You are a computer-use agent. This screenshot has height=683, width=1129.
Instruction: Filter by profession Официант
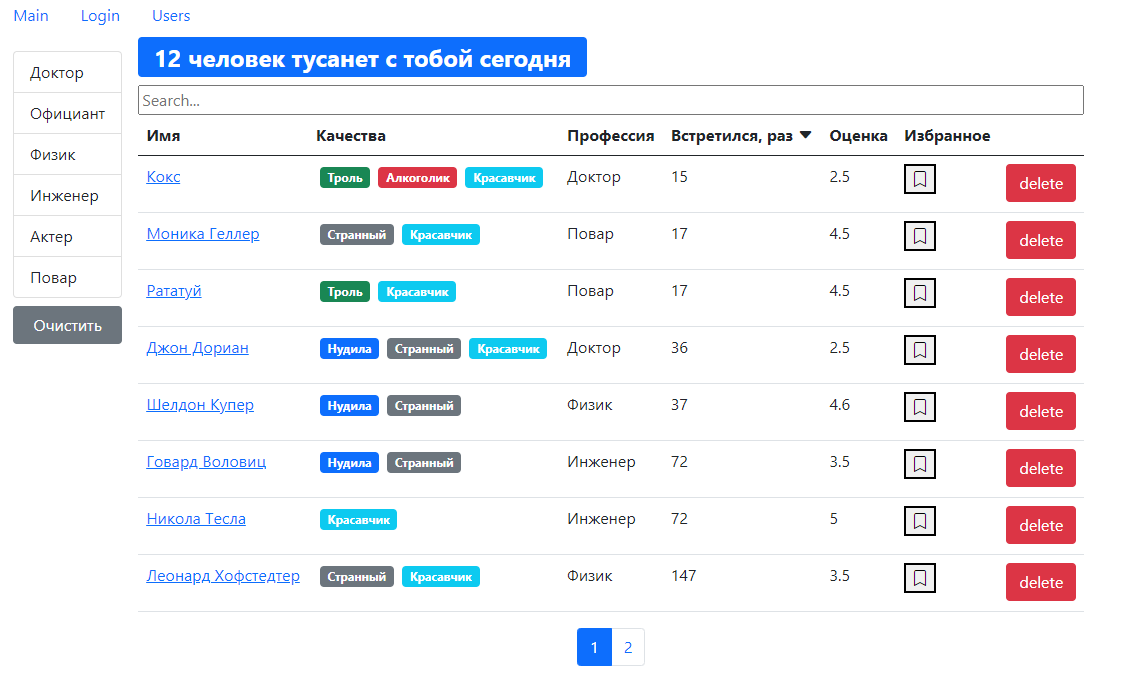click(x=68, y=113)
